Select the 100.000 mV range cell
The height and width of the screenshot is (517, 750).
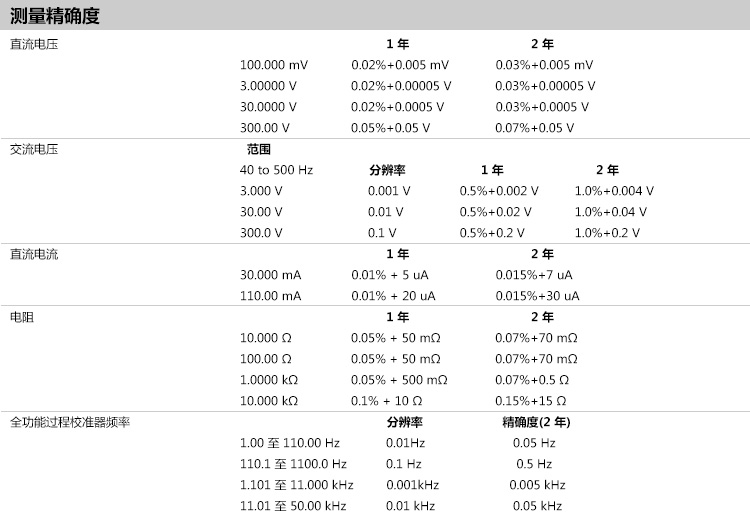(x=274, y=65)
